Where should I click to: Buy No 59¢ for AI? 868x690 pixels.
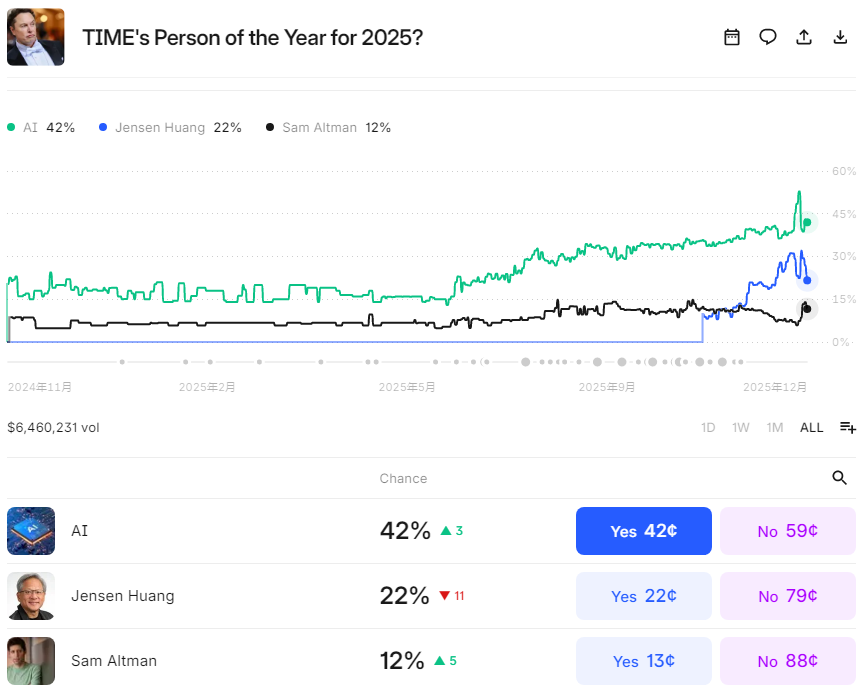(787, 531)
